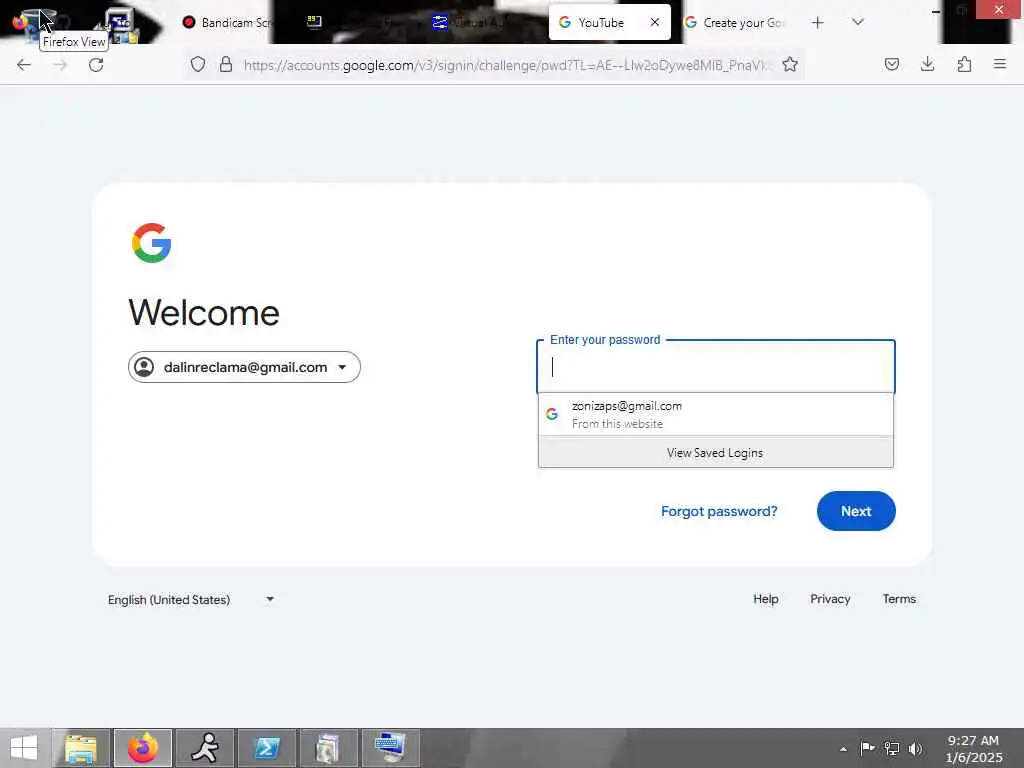
Task: Follow the Forgot password? link
Action: click(x=719, y=511)
